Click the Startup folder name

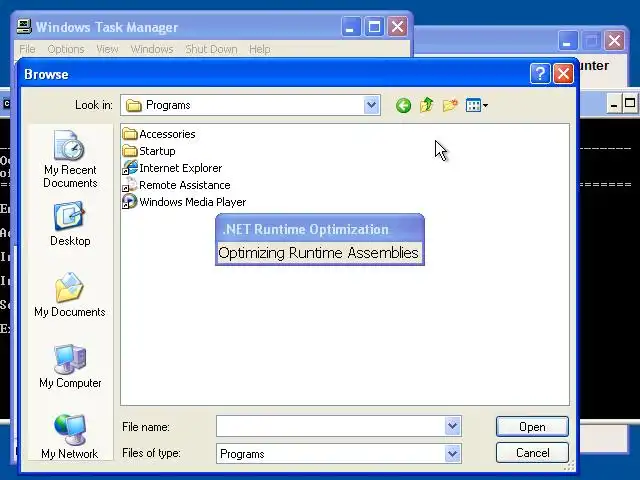[157, 151]
